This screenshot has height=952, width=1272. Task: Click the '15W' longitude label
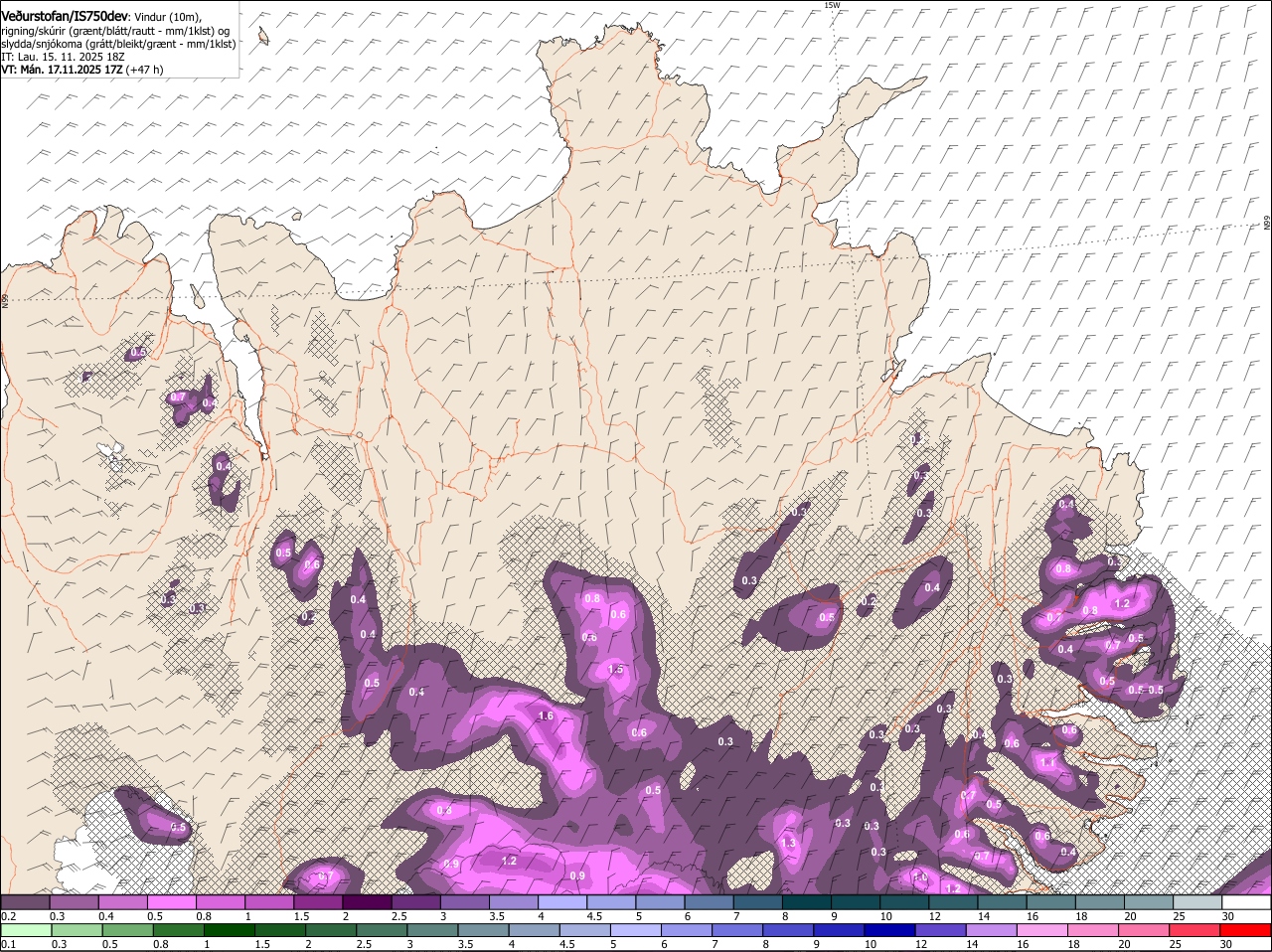(832, 5)
